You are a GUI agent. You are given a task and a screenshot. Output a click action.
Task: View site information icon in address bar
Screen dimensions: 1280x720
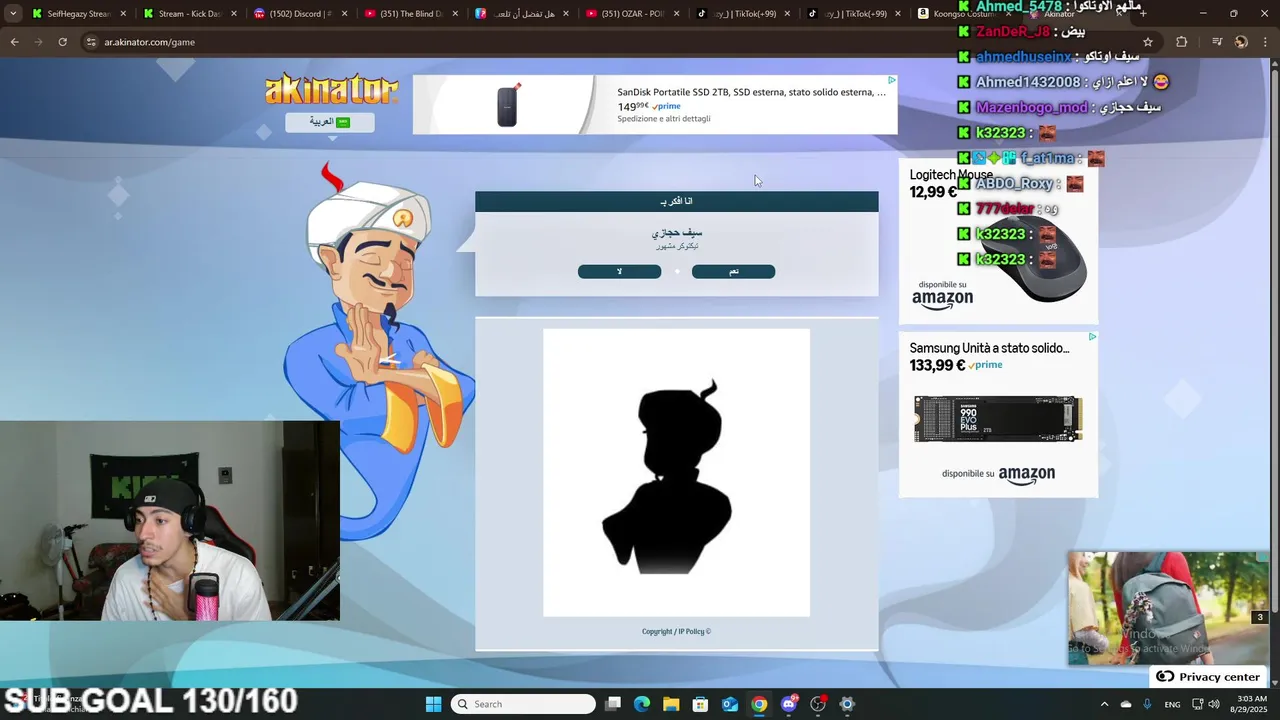[91, 42]
